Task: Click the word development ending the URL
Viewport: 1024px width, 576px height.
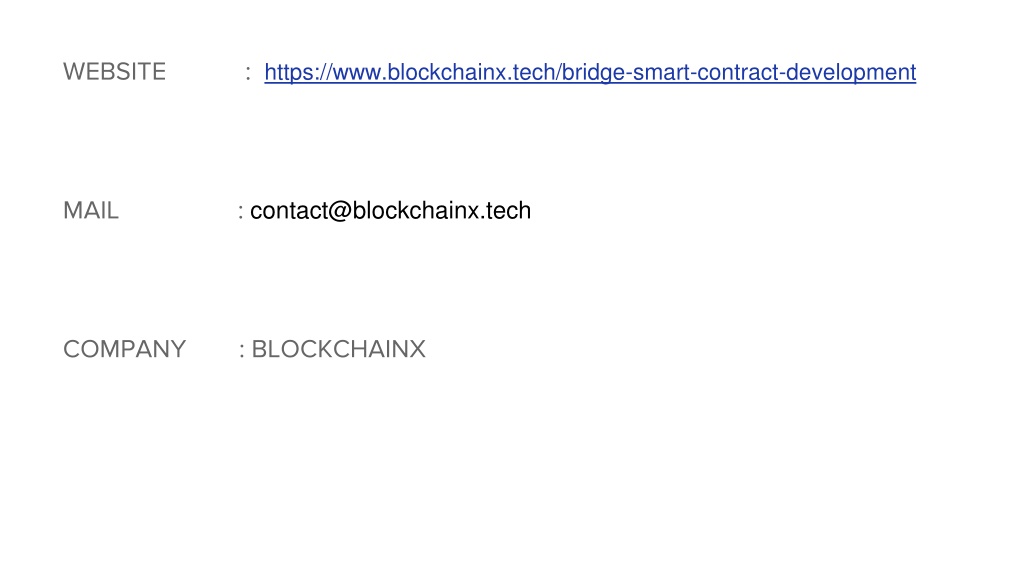Action: (x=850, y=72)
